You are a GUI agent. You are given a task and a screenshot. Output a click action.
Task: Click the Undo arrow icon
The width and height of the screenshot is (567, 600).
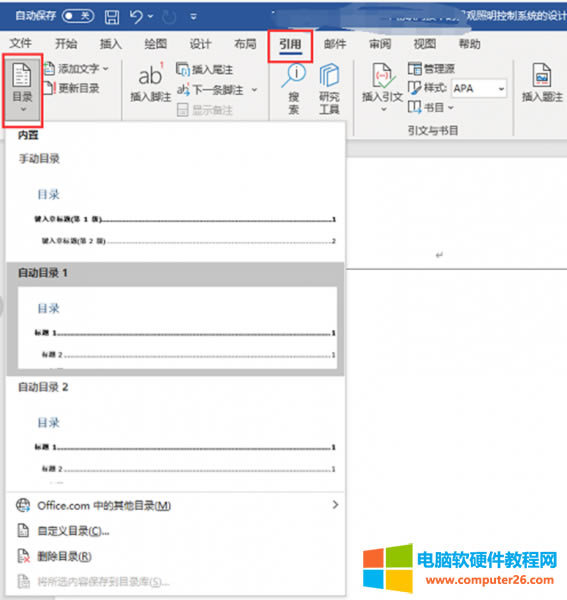136,16
